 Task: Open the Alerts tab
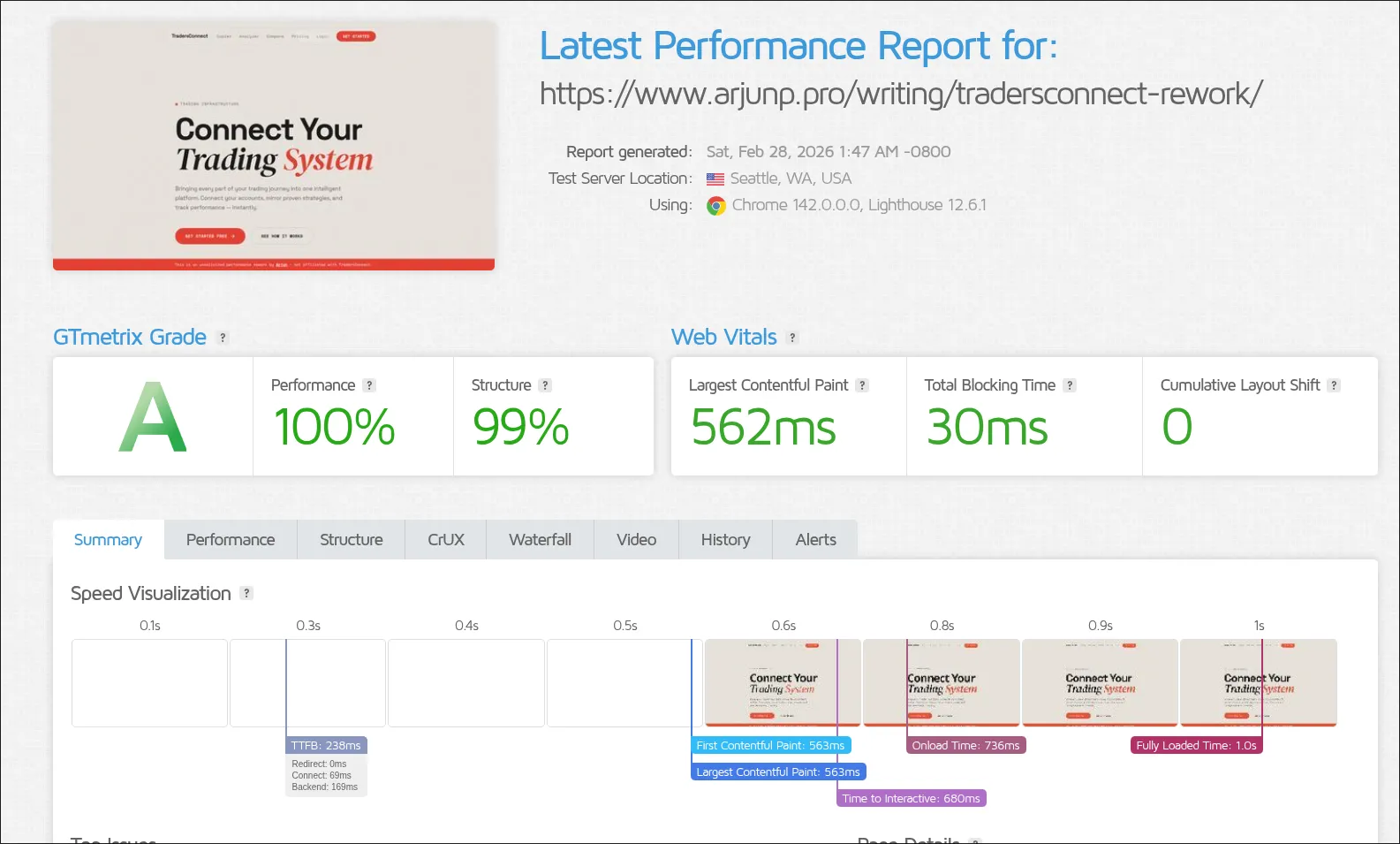coord(815,540)
